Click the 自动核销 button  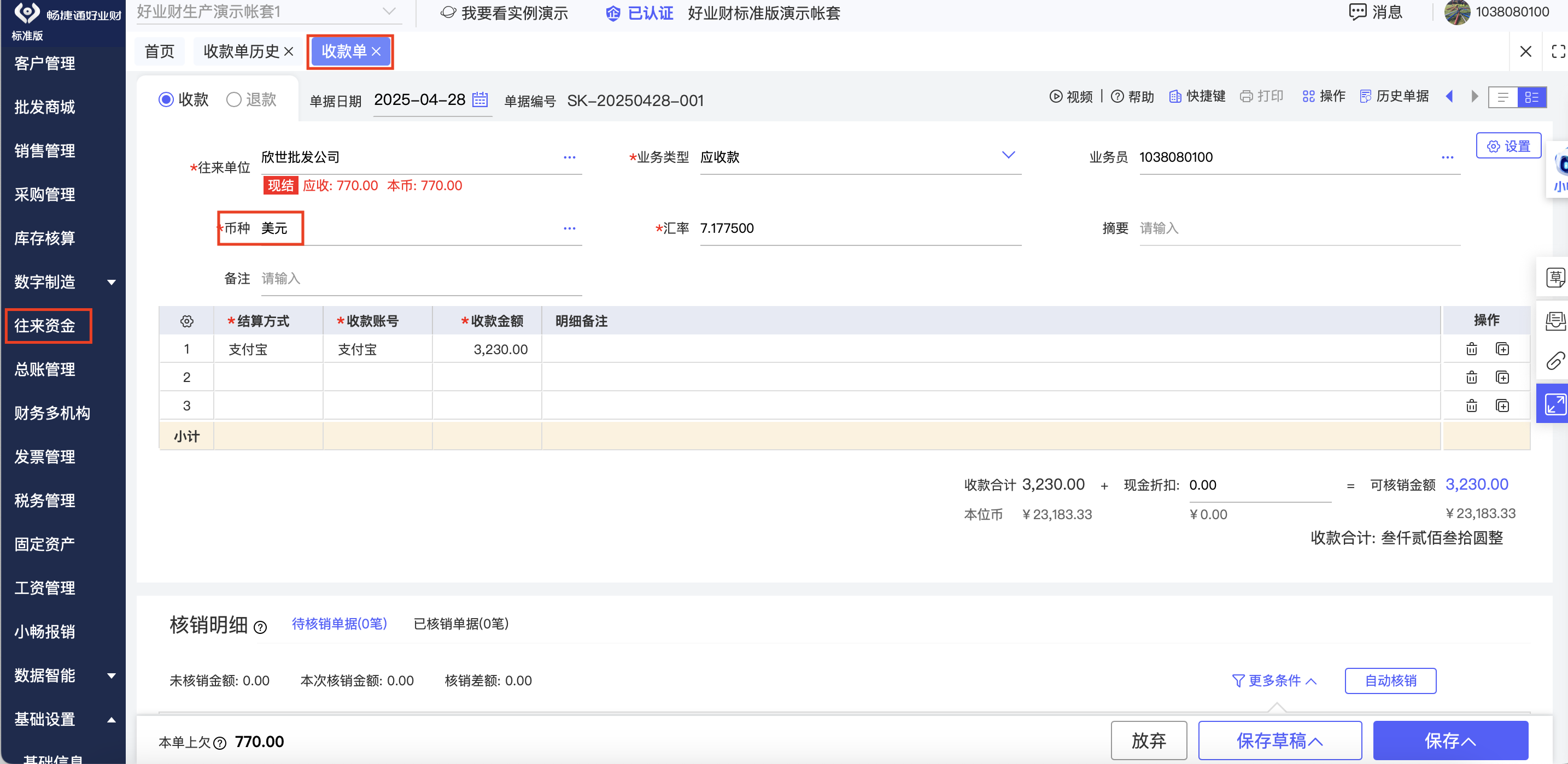pyautogui.click(x=1390, y=680)
